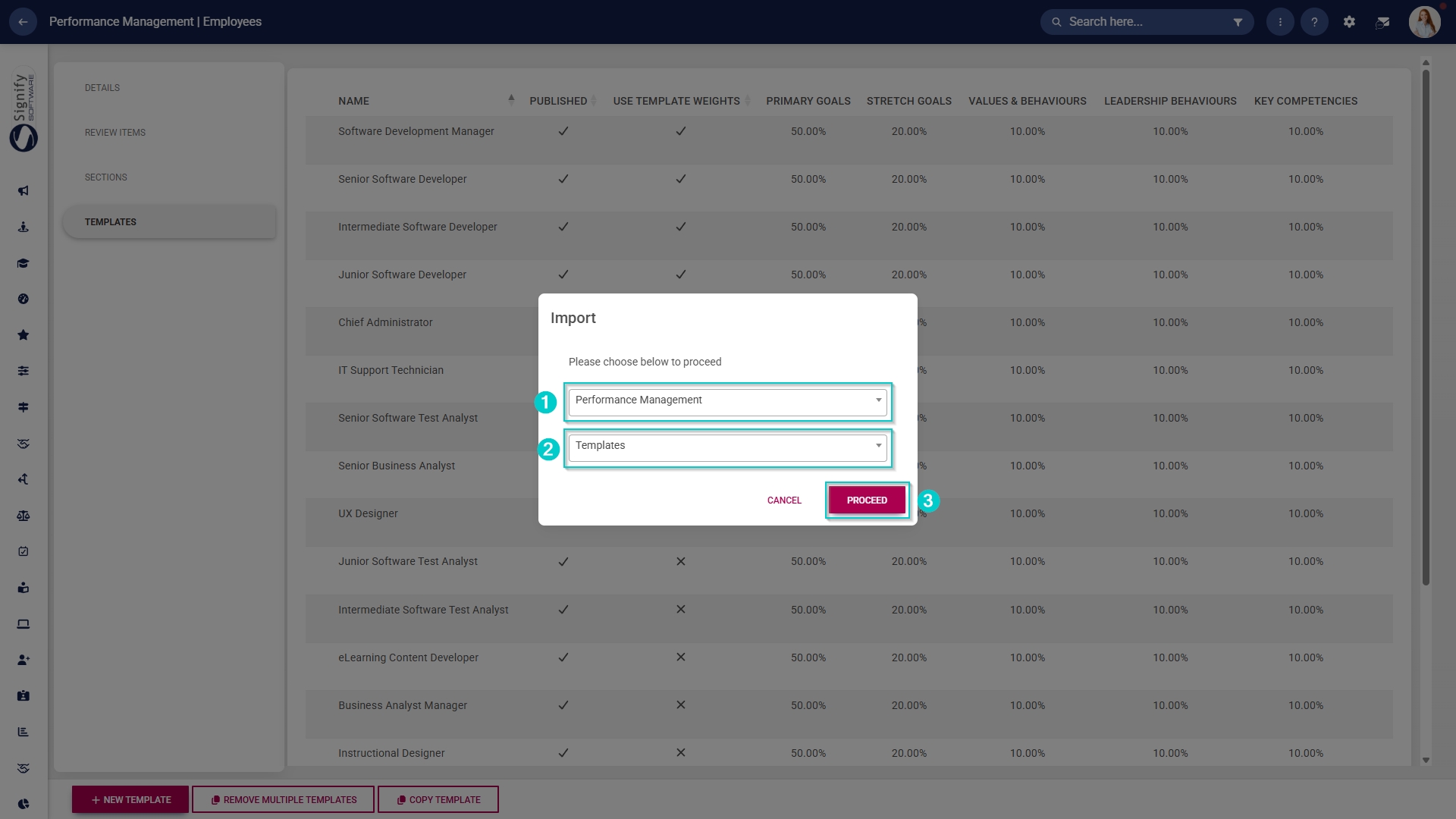Click CANCEL in the Import dialog
This screenshot has height=819, width=1456.
point(784,500)
